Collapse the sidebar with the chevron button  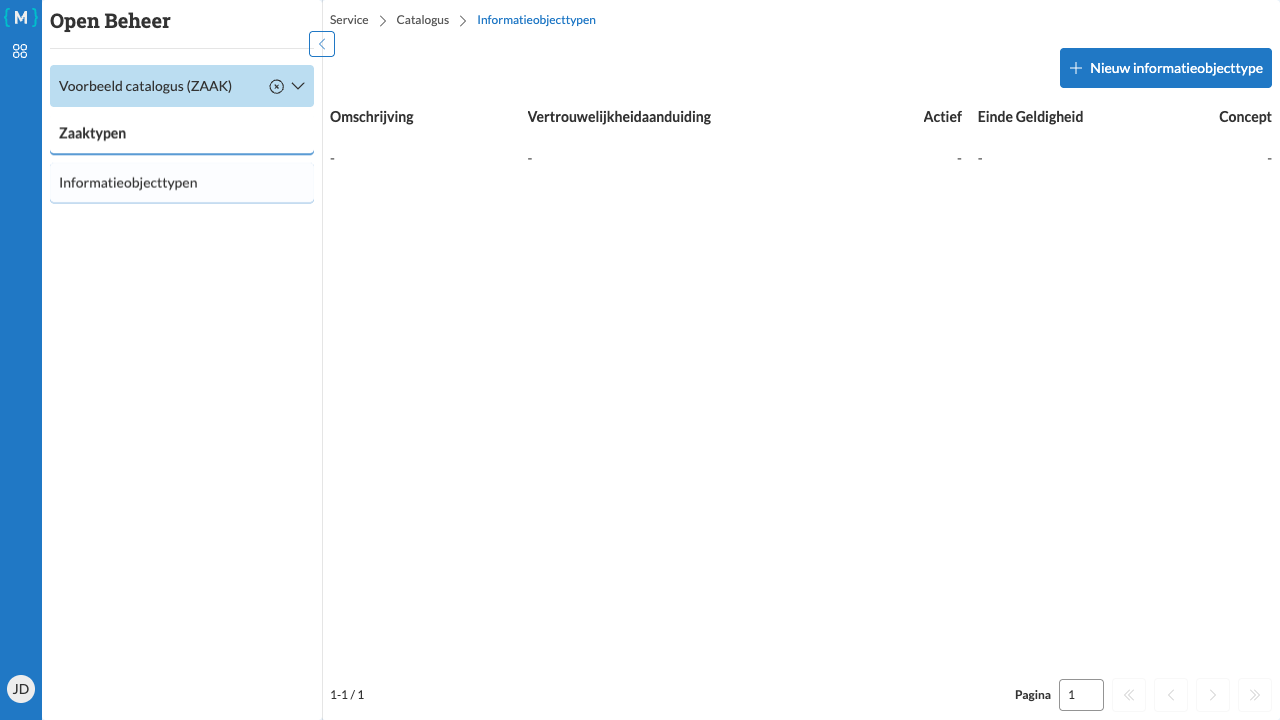coord(322,44)
